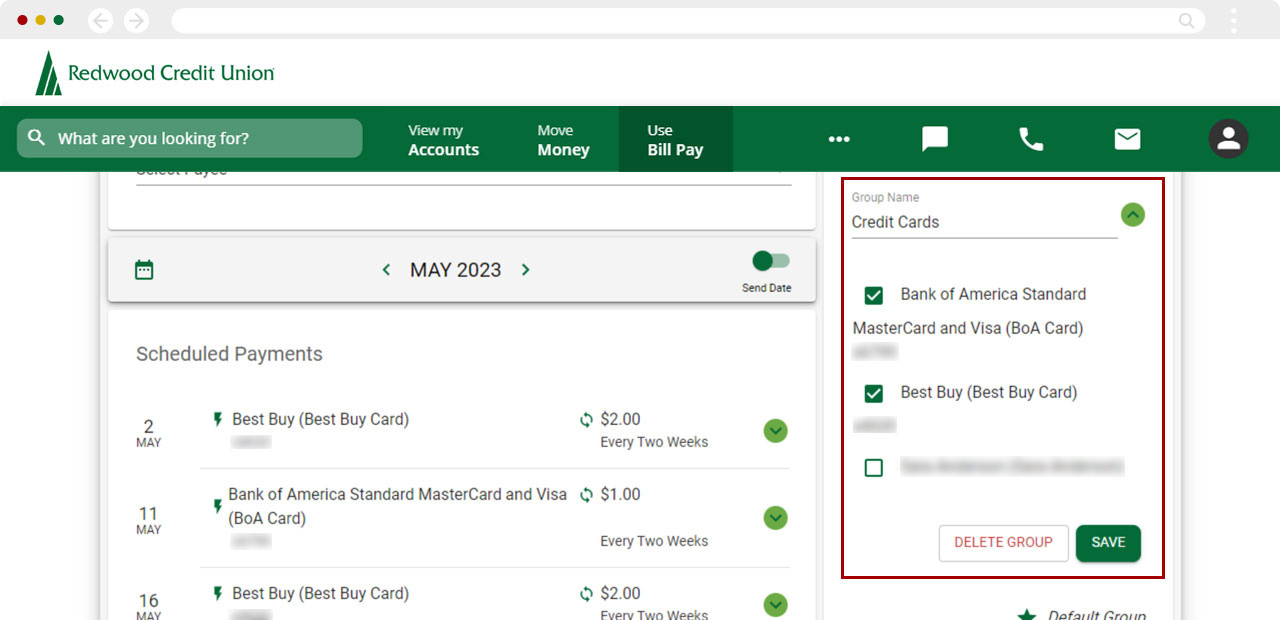This screenshot has height=620, width=1280.
Task: Uncheck the Best Buy Card checkbox
Action: pyautogui.click(x=874, y=393)
